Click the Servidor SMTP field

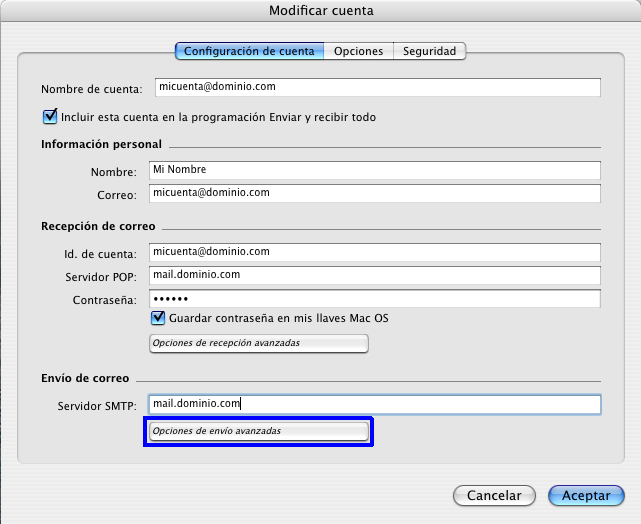tap(374, 404)
